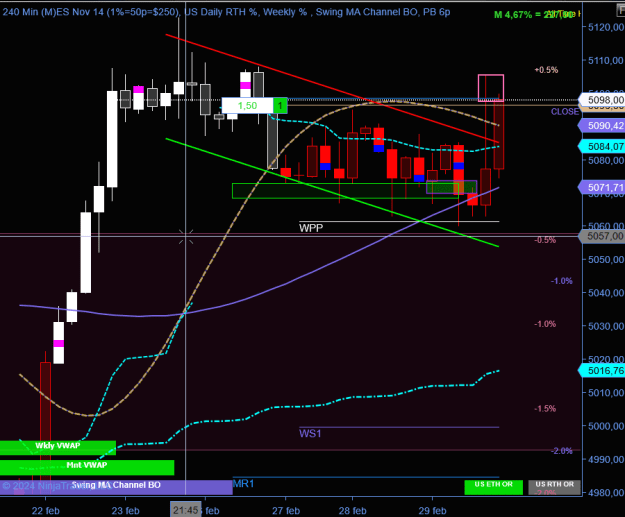Click the 28 feb date label
625x517 pixels.
[x=352, y=511]
